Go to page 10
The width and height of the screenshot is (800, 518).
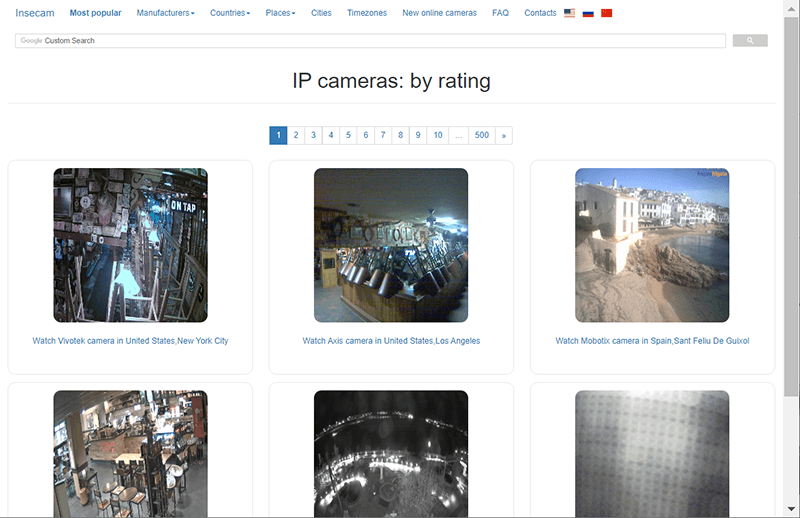[438, 135]
